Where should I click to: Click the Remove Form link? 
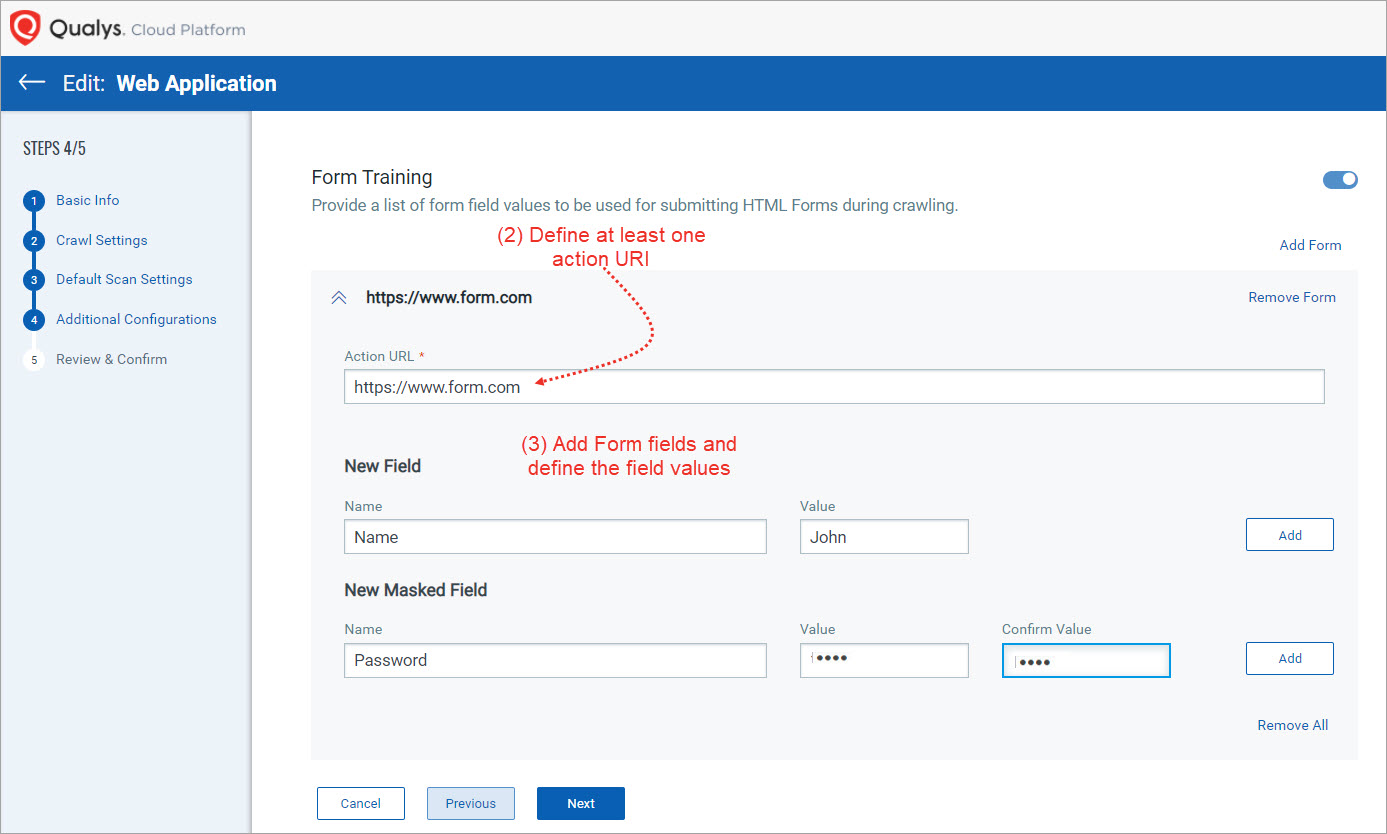[x=1291, y=297]
